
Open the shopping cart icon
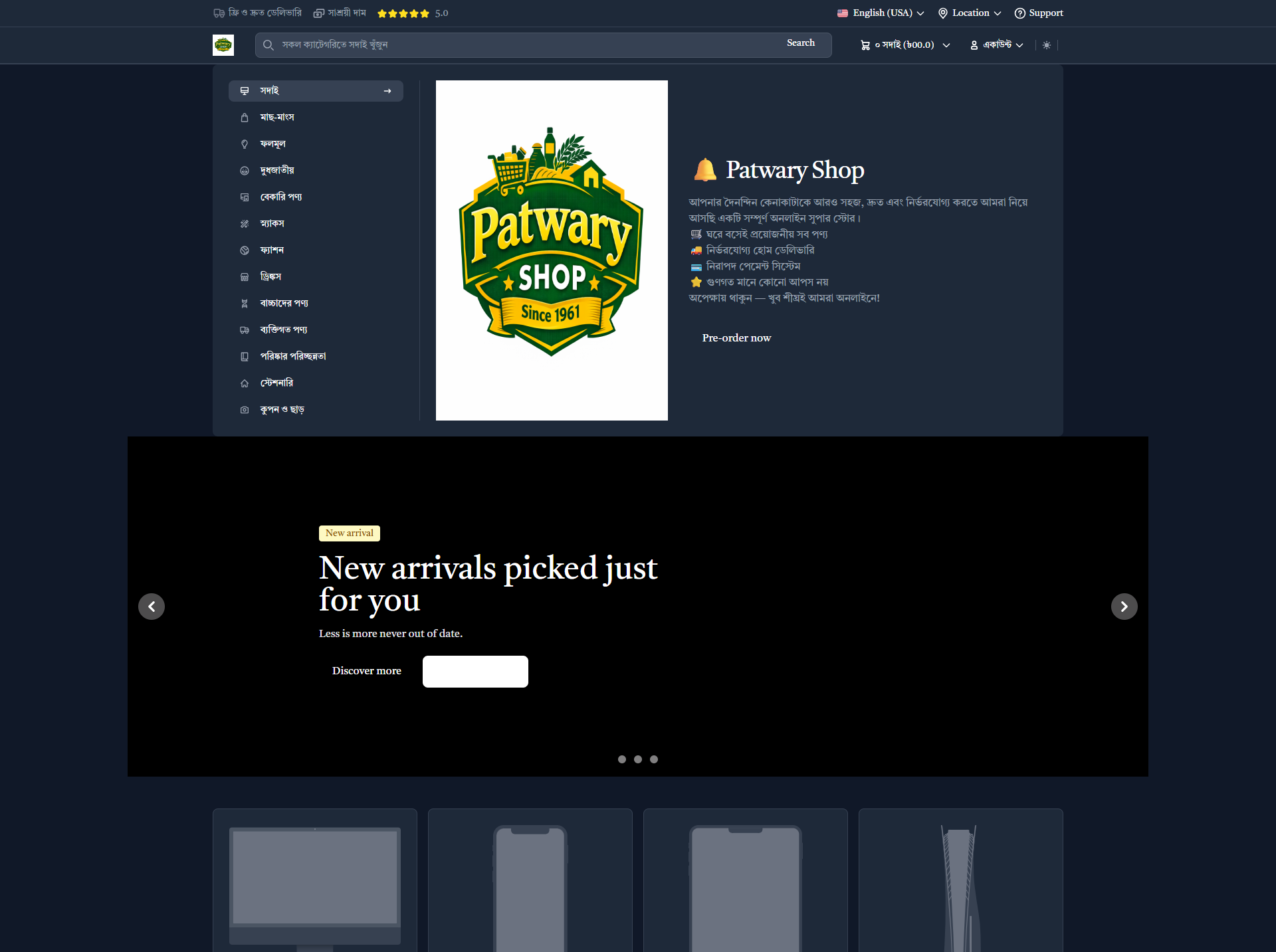(865, 45)
